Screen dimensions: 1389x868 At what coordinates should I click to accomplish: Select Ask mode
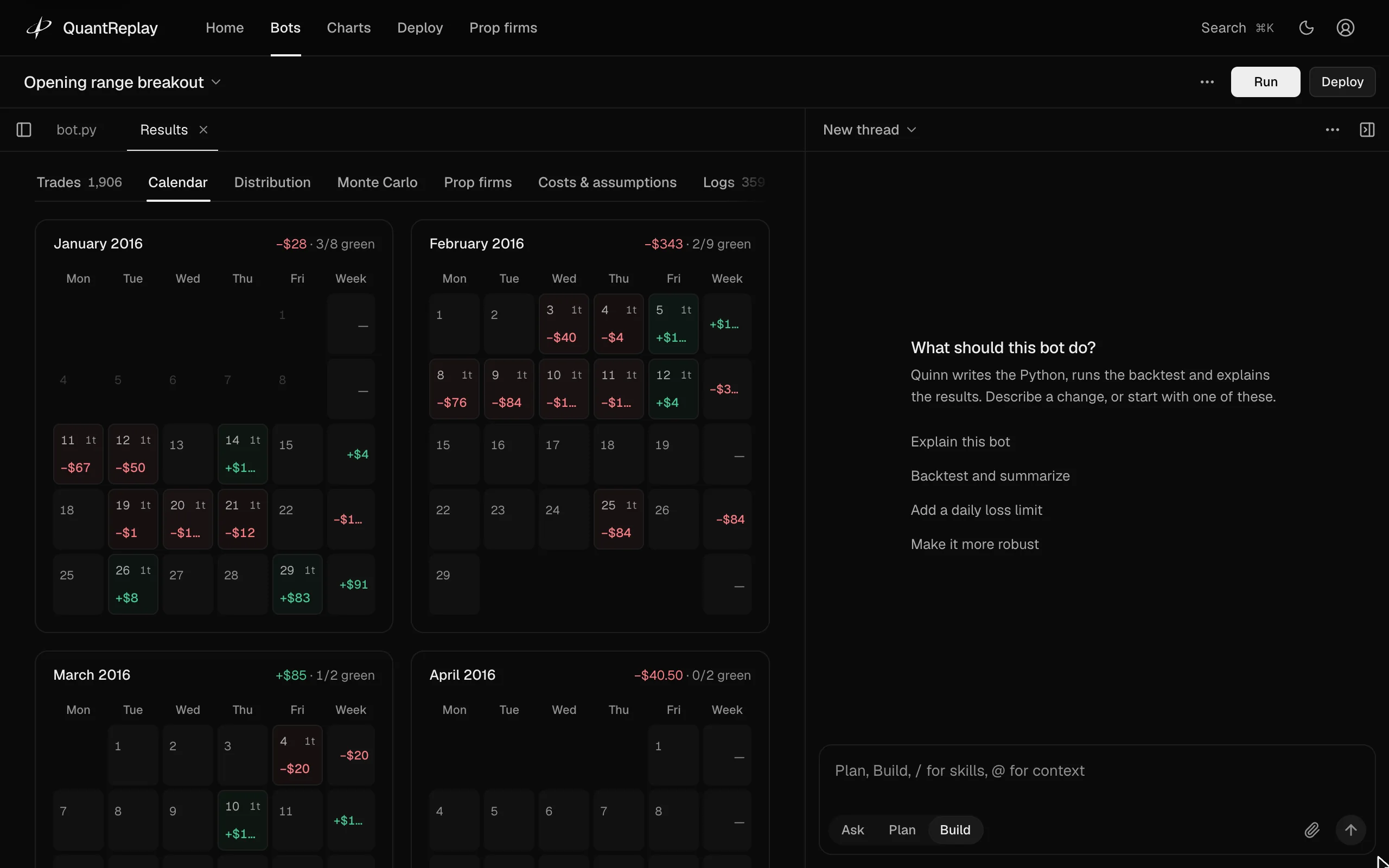tap(852, 830)
